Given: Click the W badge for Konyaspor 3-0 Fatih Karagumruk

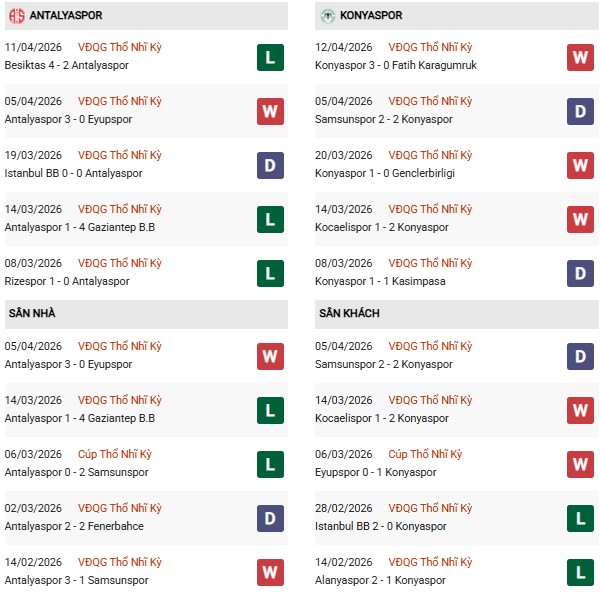Looking at the screenshot, I should (x=580, y=57).
